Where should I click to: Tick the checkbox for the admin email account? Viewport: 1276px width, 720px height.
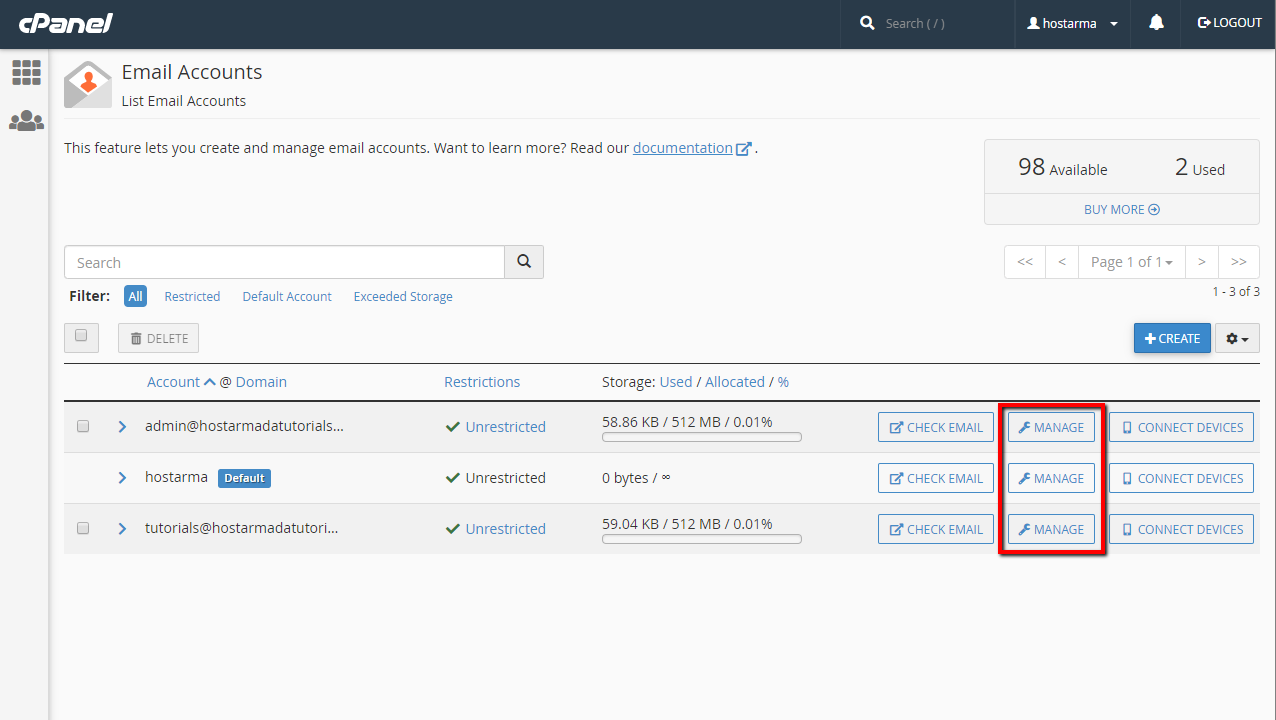point(83,426)
